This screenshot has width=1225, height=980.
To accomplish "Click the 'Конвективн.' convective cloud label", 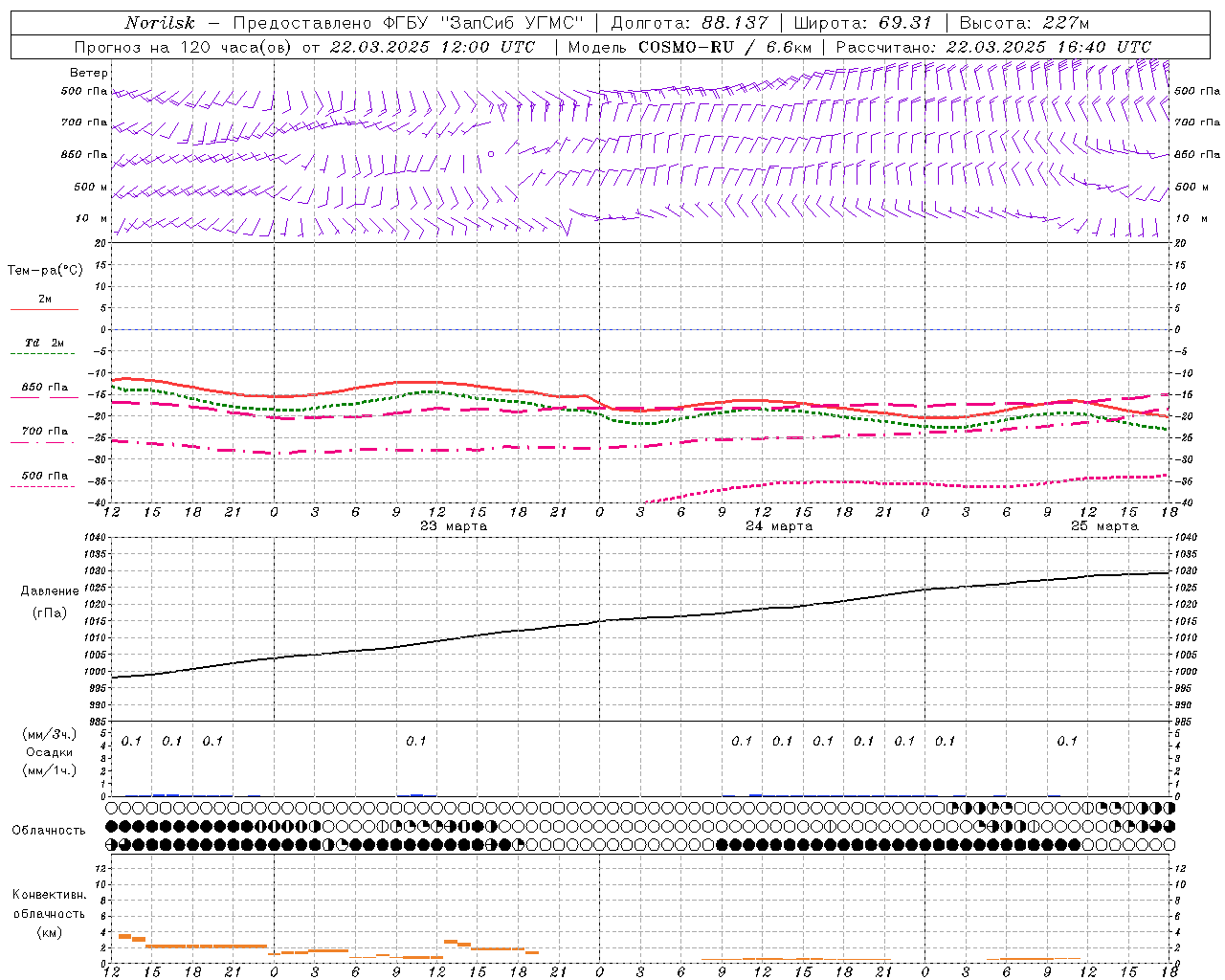I will click(x=49, y=895).
